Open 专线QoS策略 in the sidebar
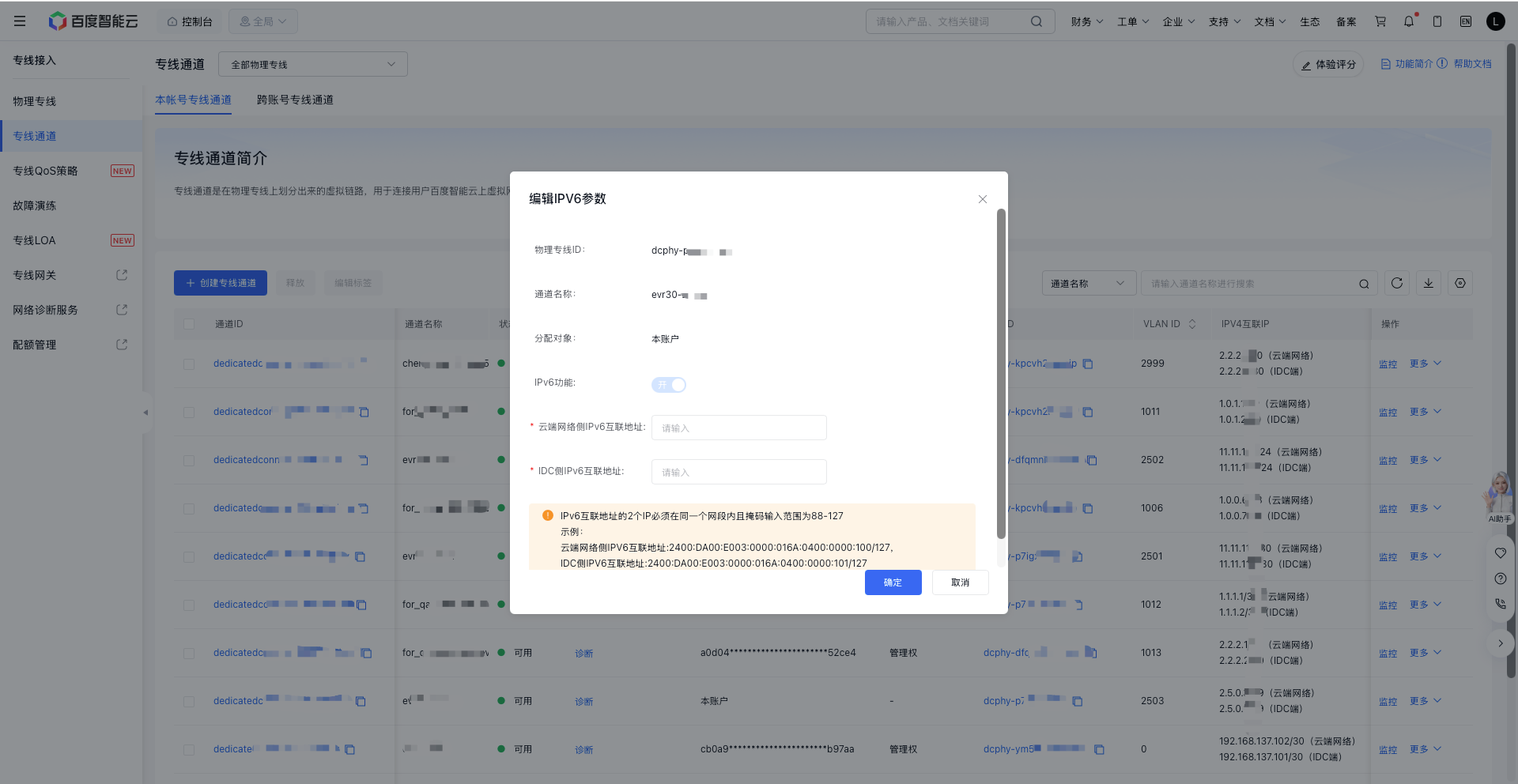1518x784 pixels. tap(71, 171)
